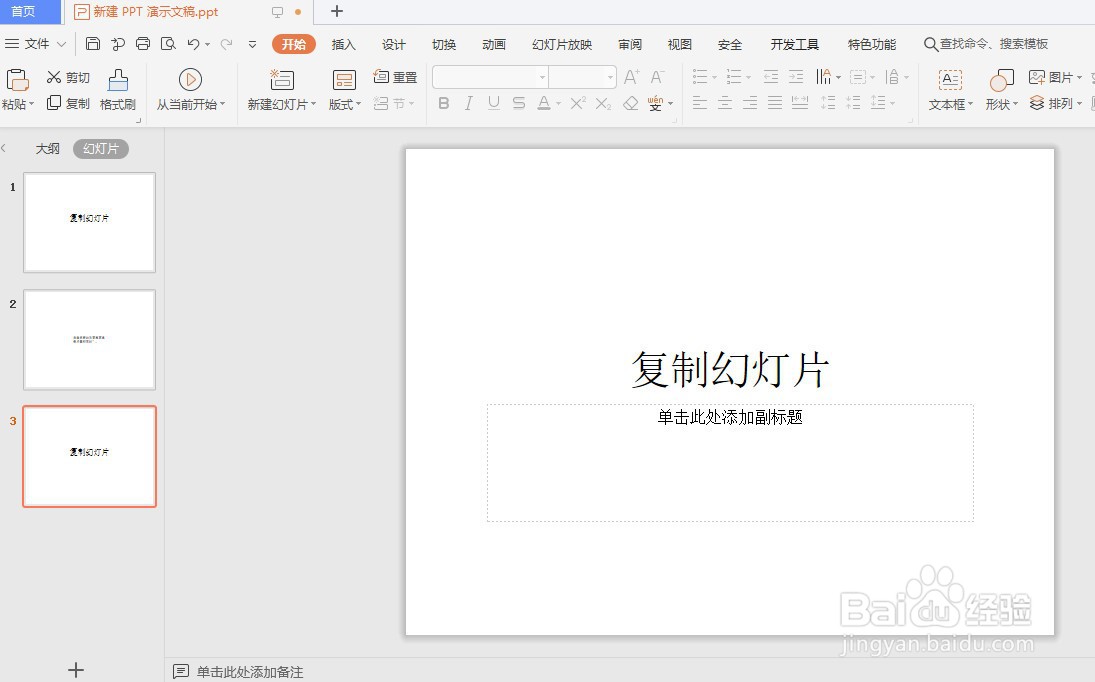Open a new document tab with plus
Image resolution: width=1095 pixels, height=682 pixels.
[x=337, y=11]
